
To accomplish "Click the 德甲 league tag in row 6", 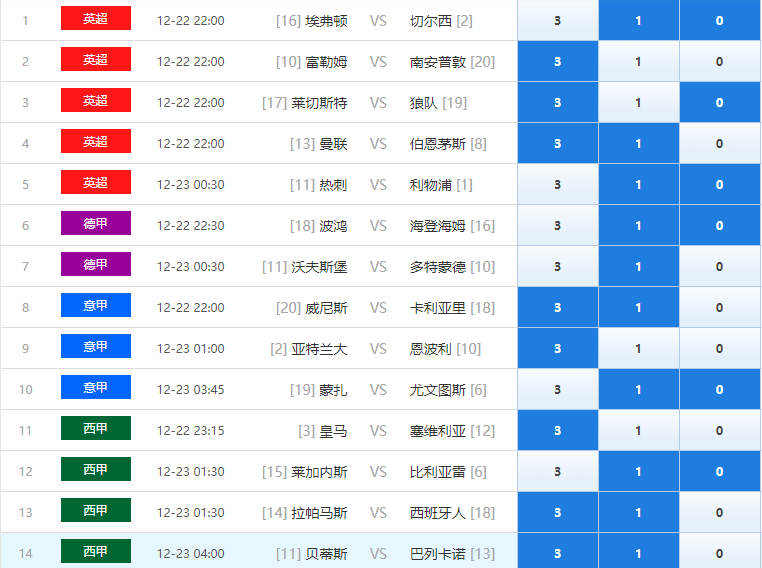I will (96, 223).
